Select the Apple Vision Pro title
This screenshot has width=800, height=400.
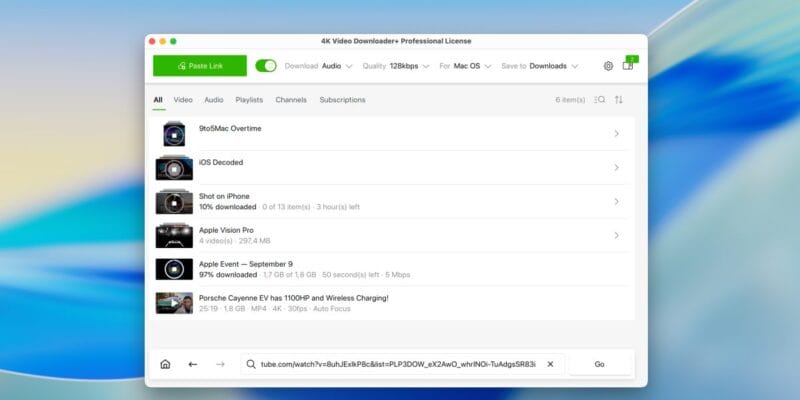(226, 230)
